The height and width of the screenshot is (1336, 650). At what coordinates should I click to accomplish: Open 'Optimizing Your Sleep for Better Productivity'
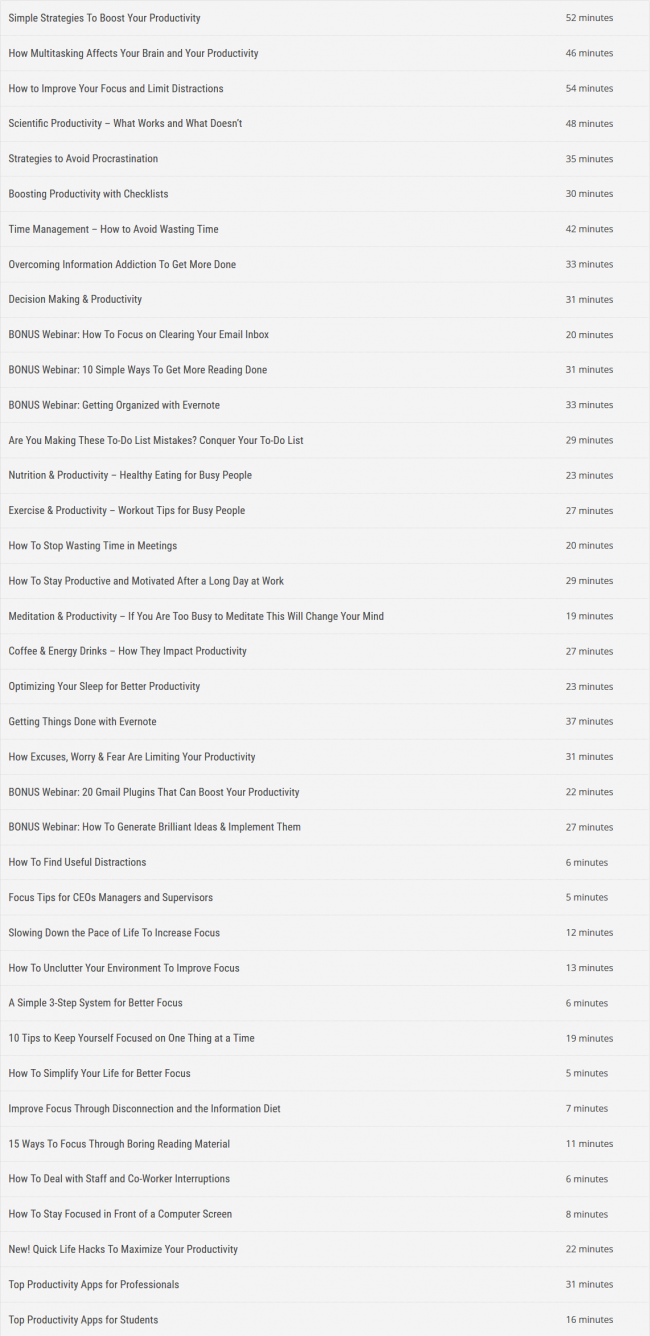click(x=104, y=686)
